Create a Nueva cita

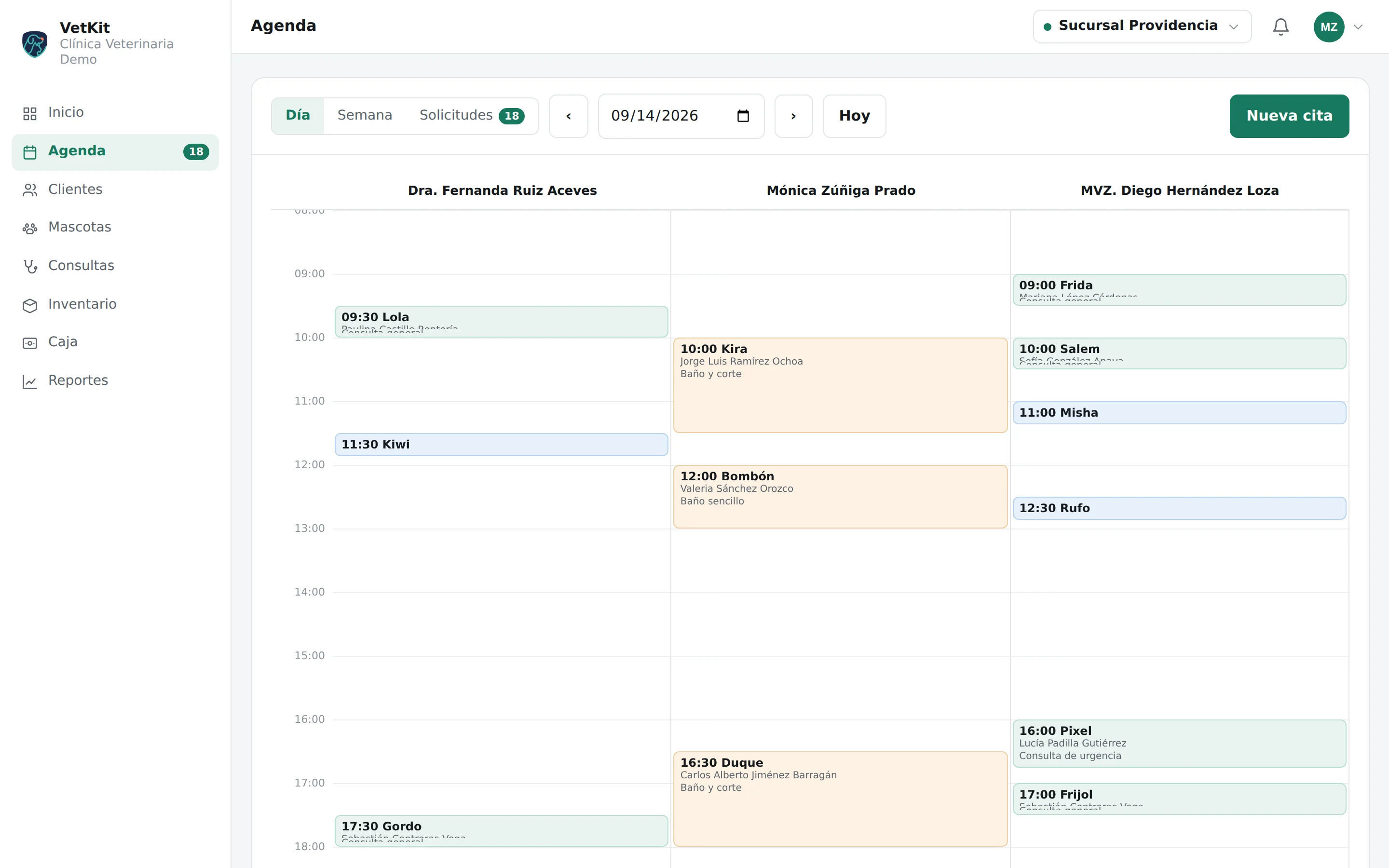pos(1289,116)
